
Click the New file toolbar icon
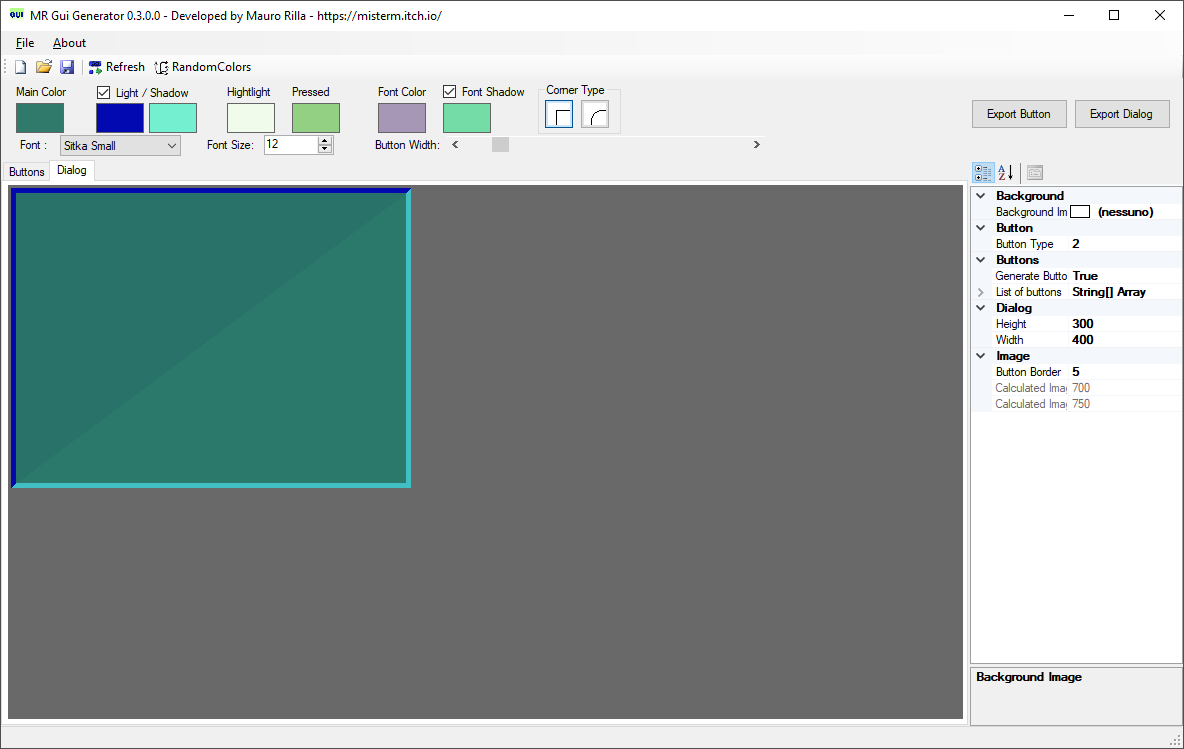pyautogui.click(x=20, y=67)
